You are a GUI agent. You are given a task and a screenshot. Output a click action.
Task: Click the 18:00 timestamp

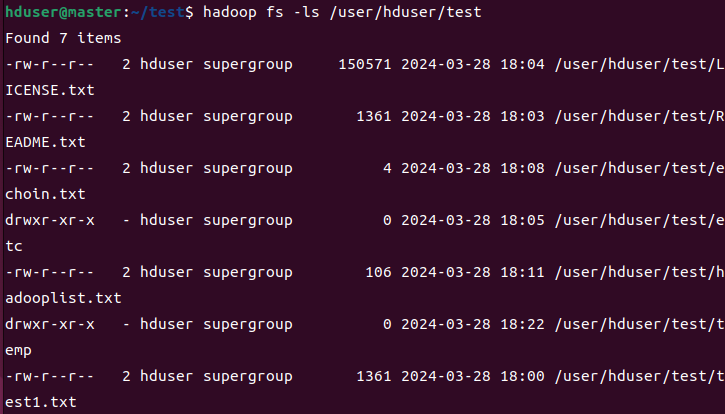tap(522, 376)
